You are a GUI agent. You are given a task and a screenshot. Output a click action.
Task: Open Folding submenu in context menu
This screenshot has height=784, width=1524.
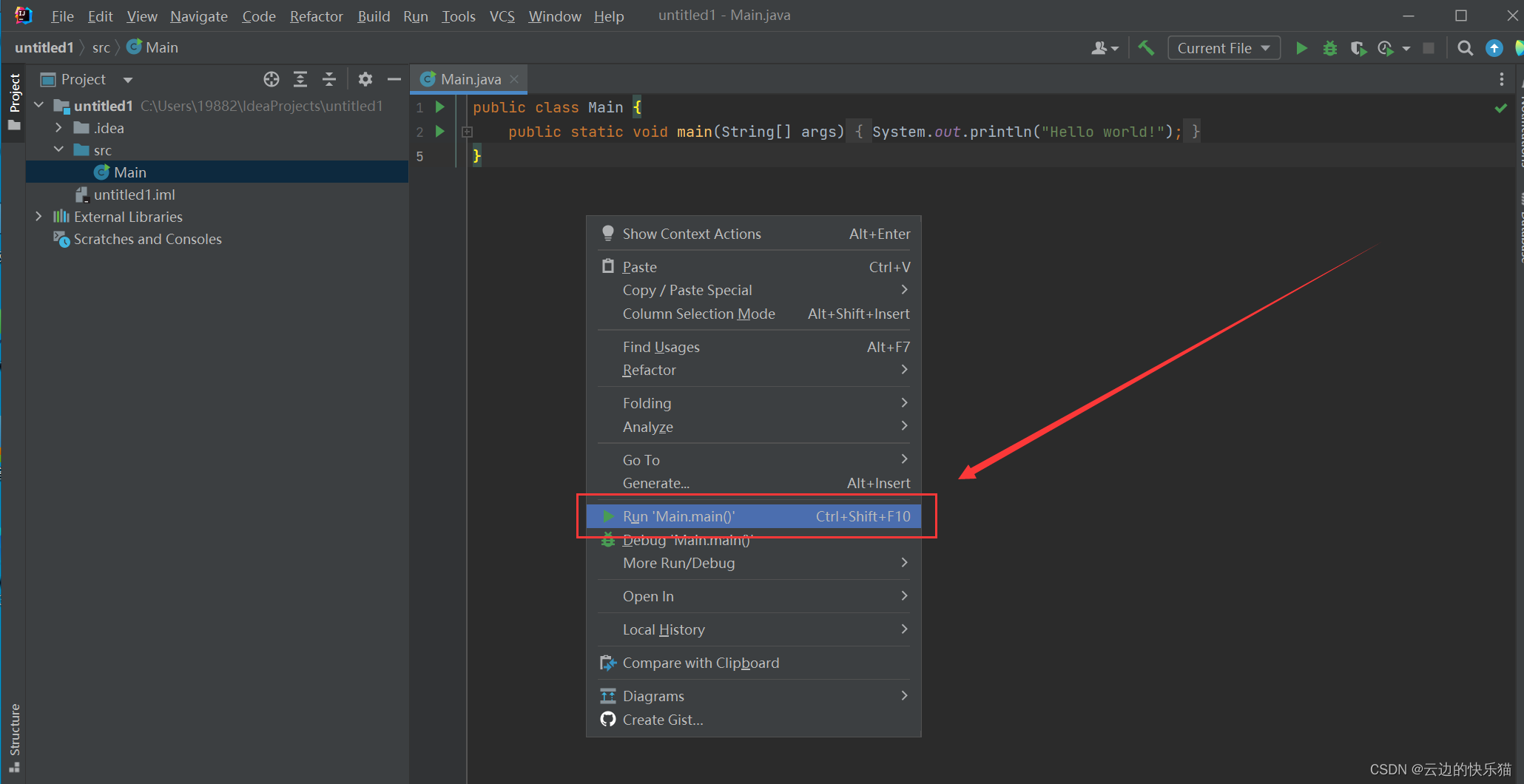(754, 403)
